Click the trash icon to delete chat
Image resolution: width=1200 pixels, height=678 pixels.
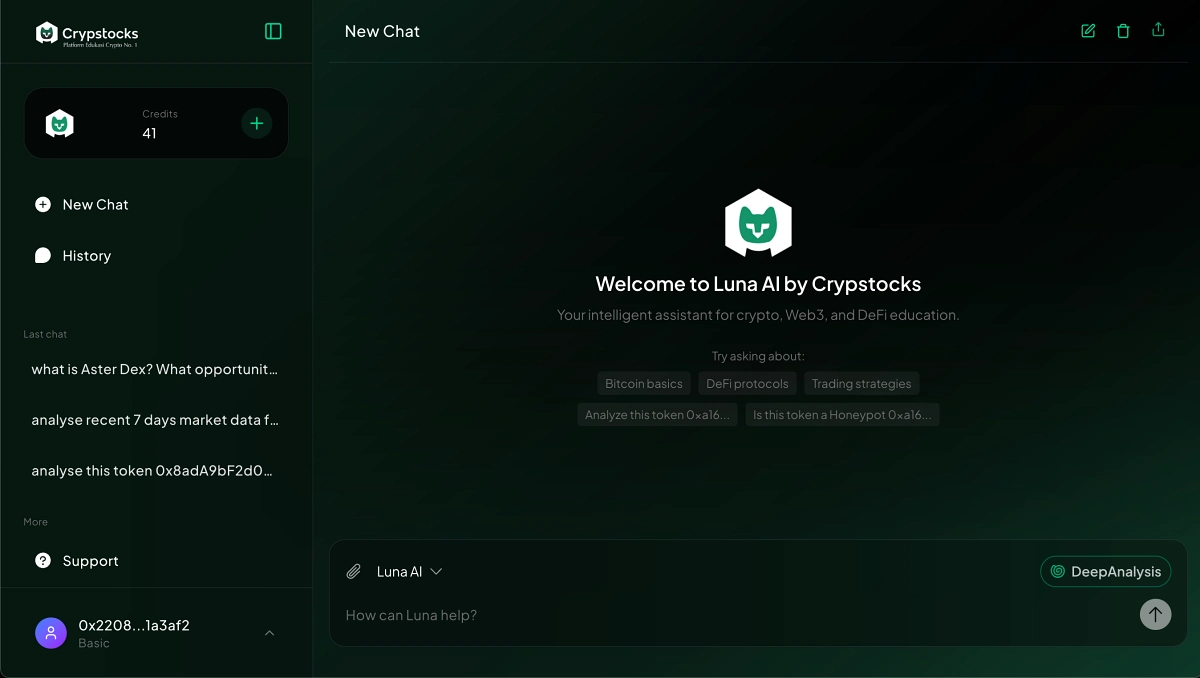(1123, 31)
